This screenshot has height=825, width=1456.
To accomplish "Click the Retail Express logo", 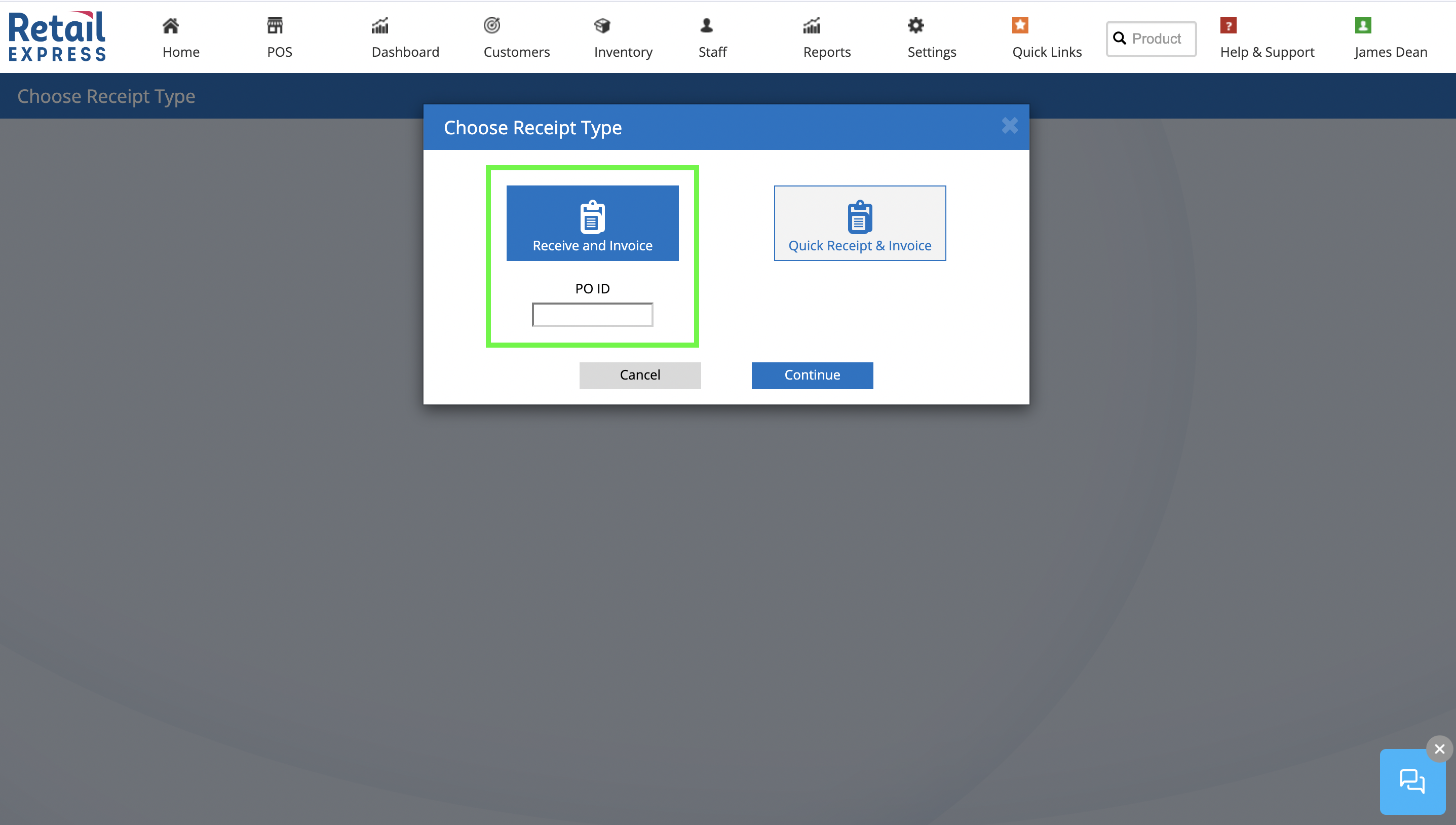I will click(x=57, y=36).
